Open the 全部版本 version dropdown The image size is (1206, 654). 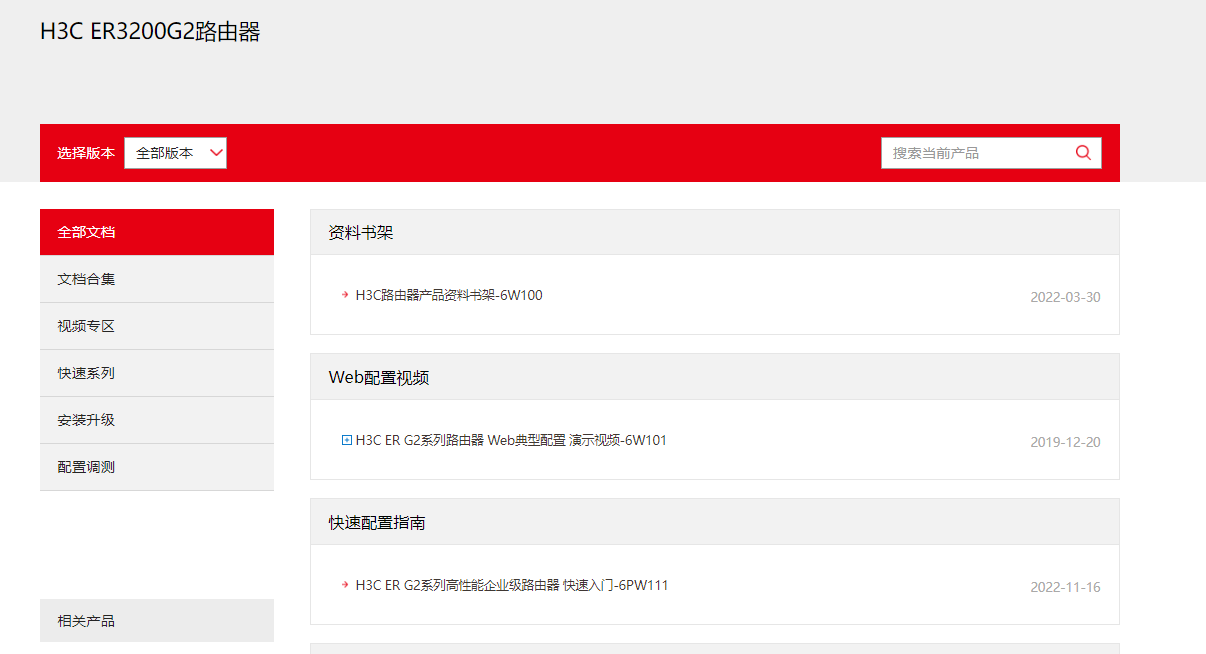175,153
